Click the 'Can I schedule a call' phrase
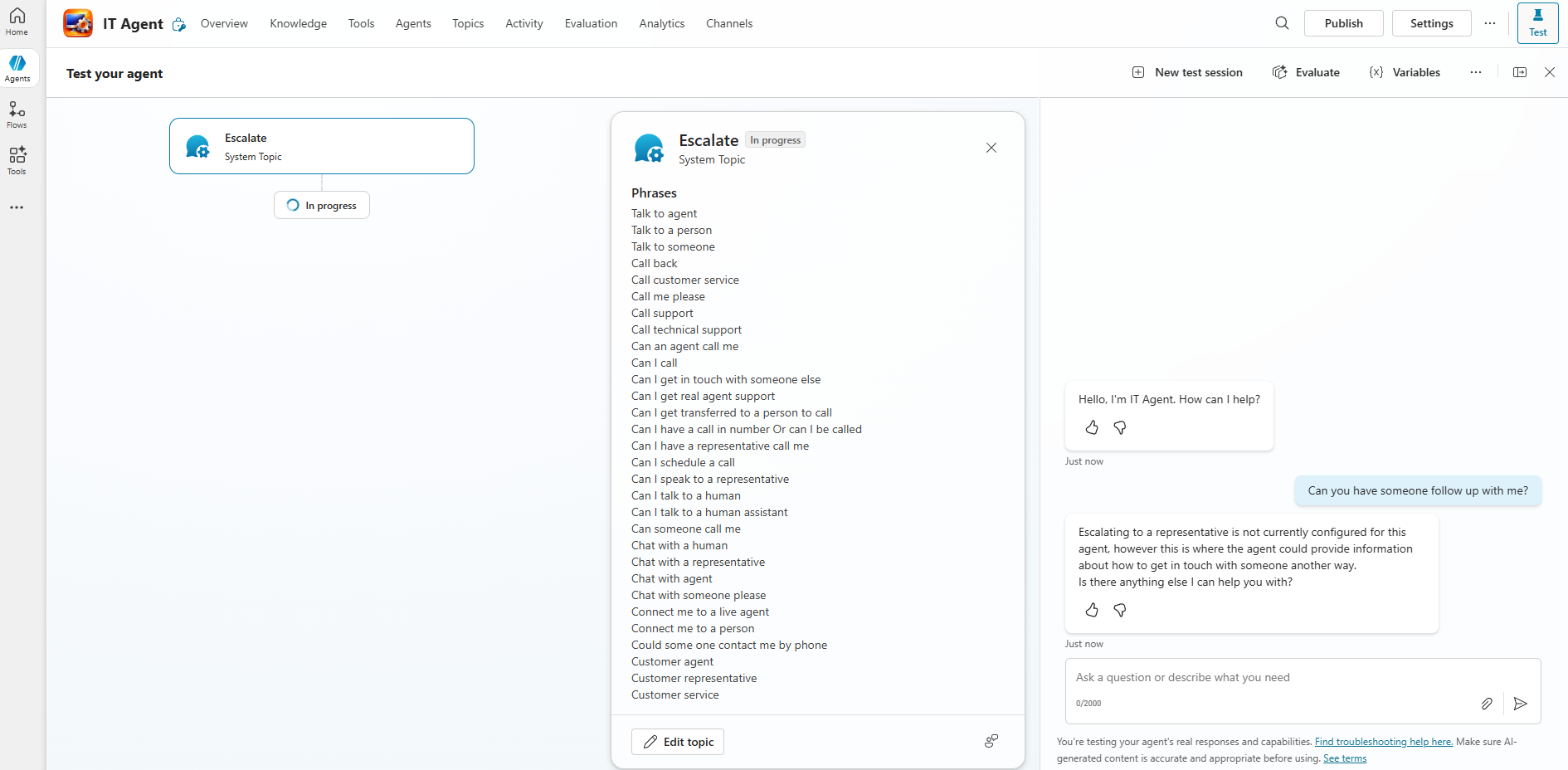 [x=683, y=462]
